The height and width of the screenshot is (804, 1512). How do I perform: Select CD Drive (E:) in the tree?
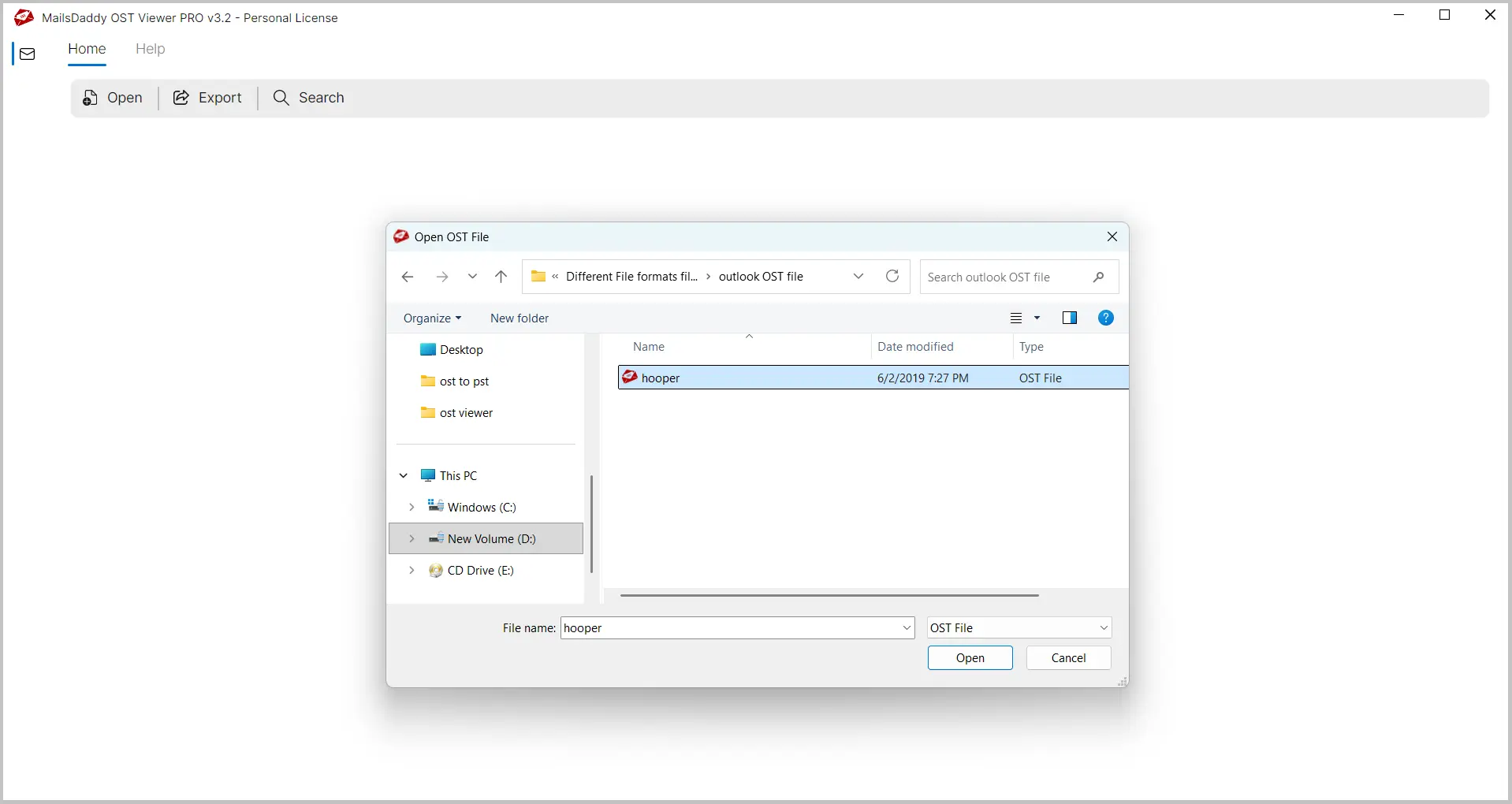(x=480, y=571)
